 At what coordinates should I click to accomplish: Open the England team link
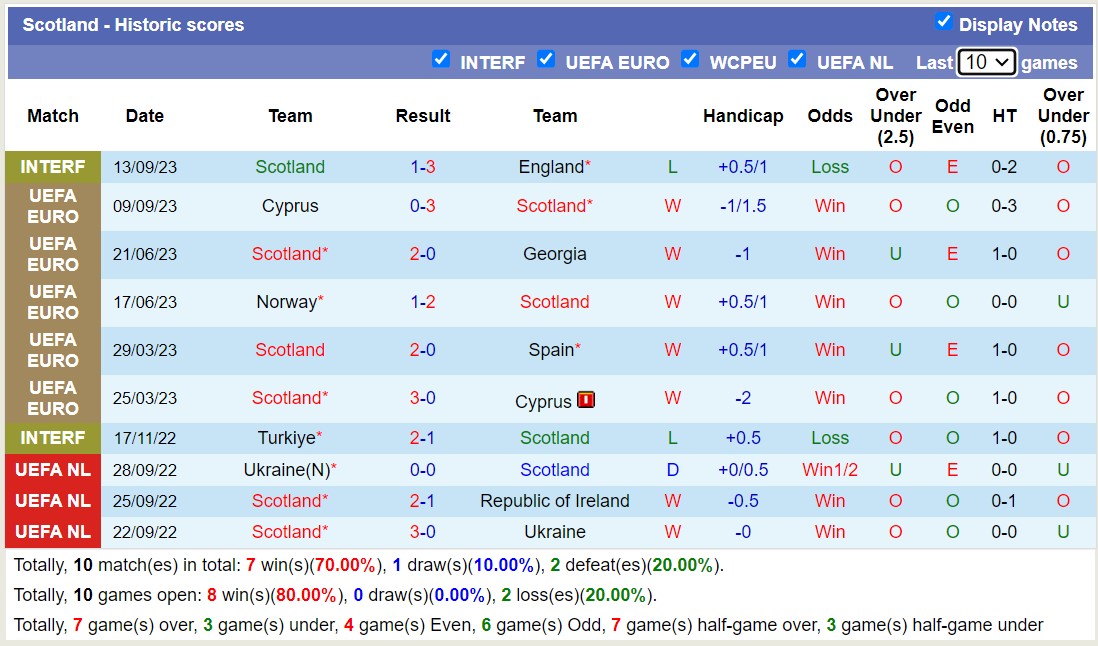[551, 167]
